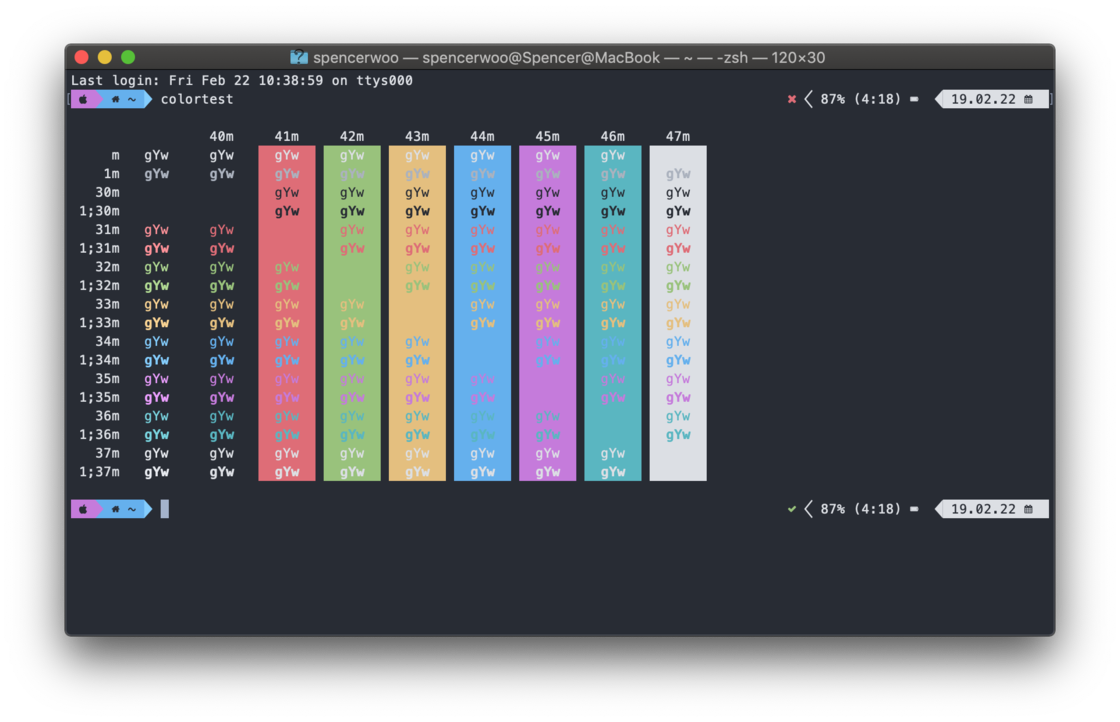Click the Apple logo in the bottom prompt
This screenshot has width=1120, height=722.
pos(85,509)
